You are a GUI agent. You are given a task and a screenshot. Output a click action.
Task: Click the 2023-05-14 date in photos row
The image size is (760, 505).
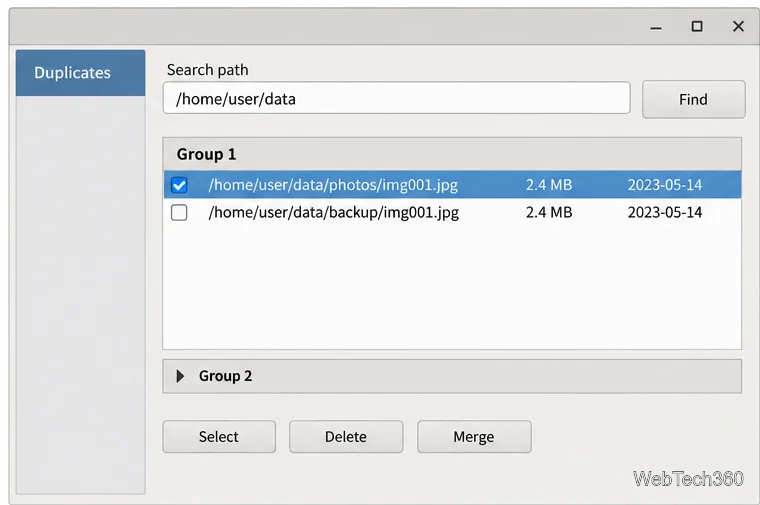pyautogui.click(x=665, y=185)
